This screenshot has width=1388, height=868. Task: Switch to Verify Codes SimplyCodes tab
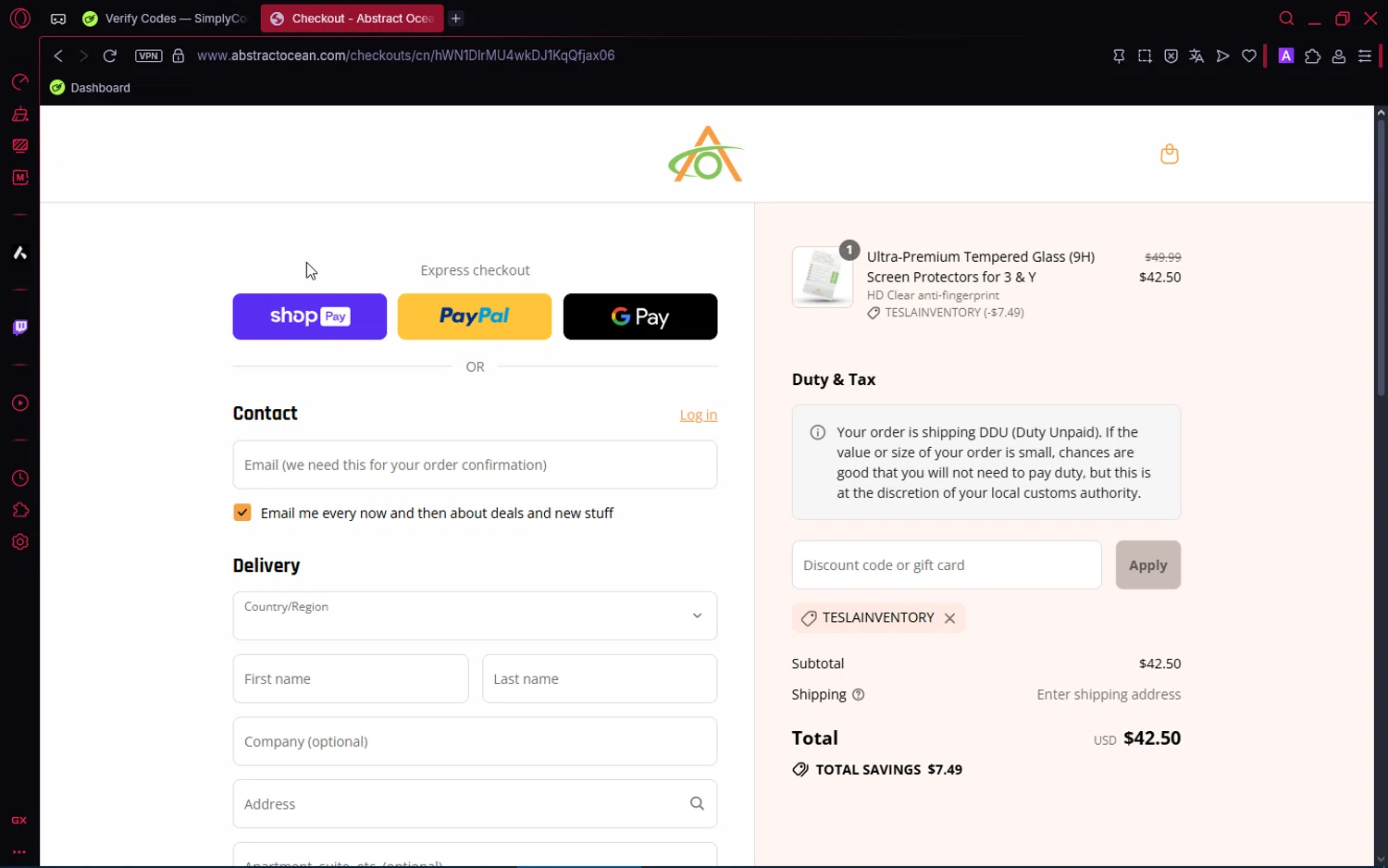(166, 19)
